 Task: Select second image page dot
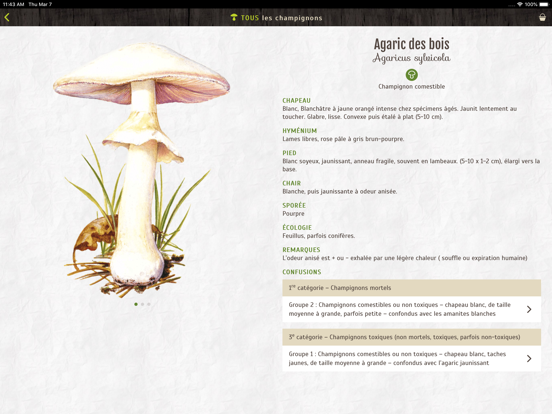(x=142, y=304)
